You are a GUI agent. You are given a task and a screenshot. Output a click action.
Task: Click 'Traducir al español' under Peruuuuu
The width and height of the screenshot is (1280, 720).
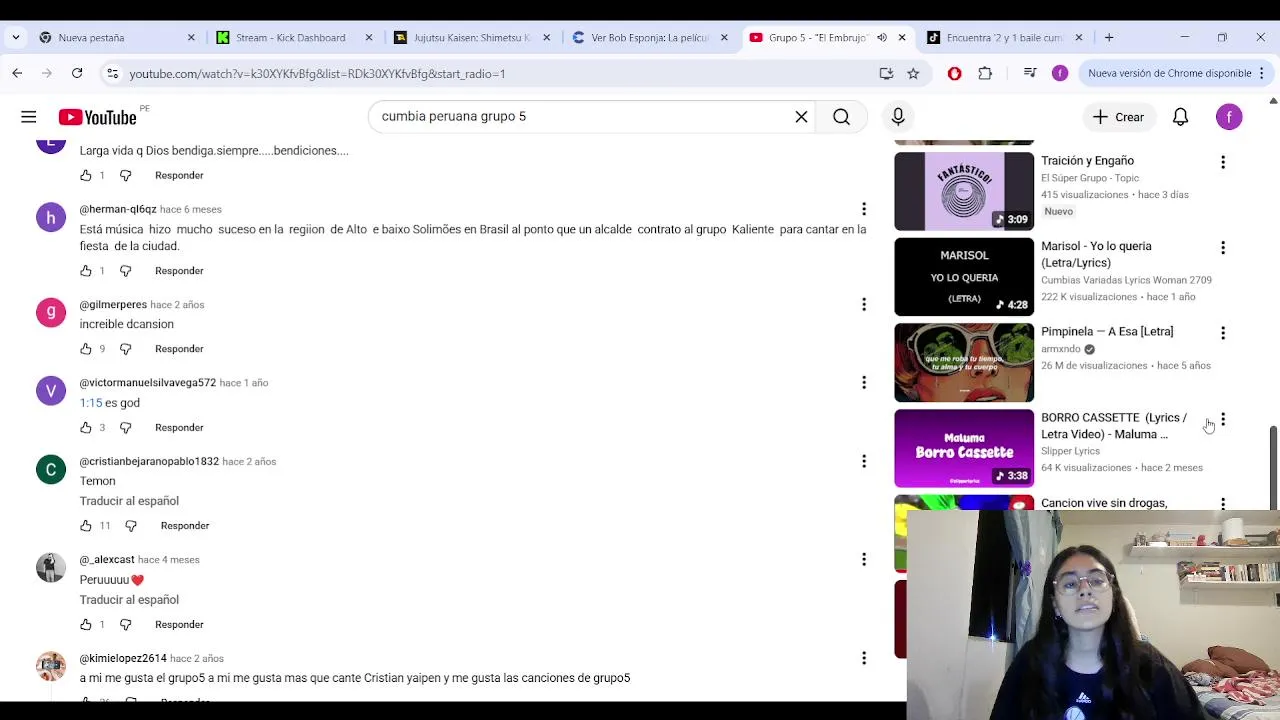(x=129, y=600)
